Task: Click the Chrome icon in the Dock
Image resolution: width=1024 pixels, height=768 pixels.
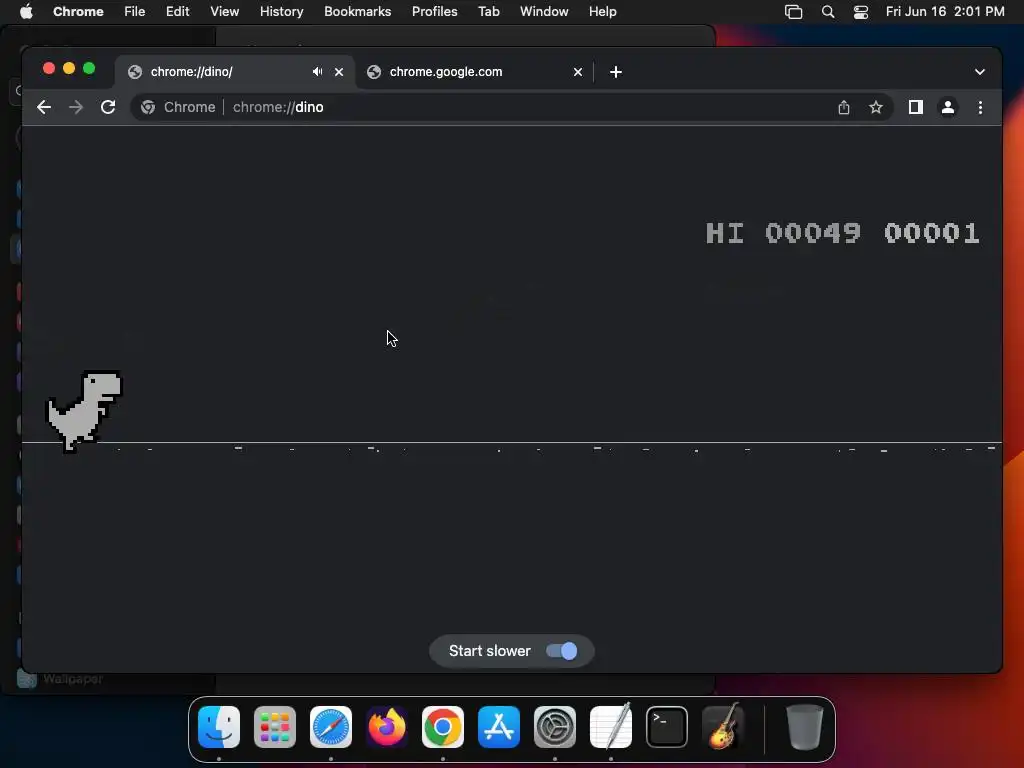Action: [x=443, y=727]
